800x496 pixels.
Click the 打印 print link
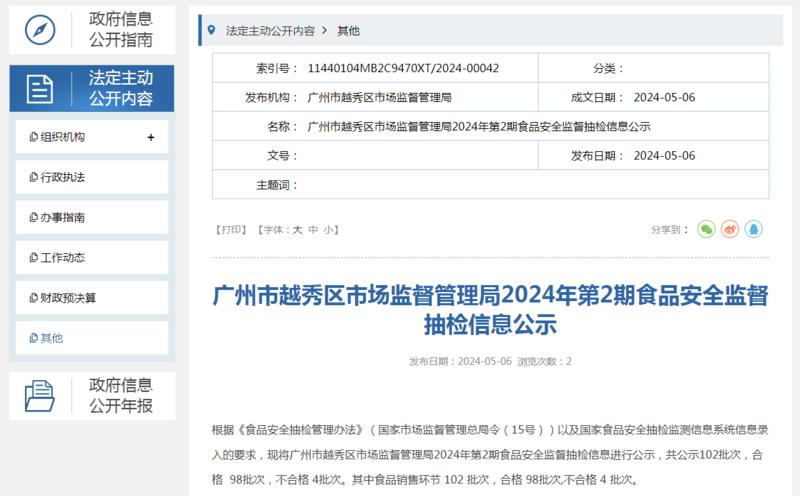(x=231, y=230)
